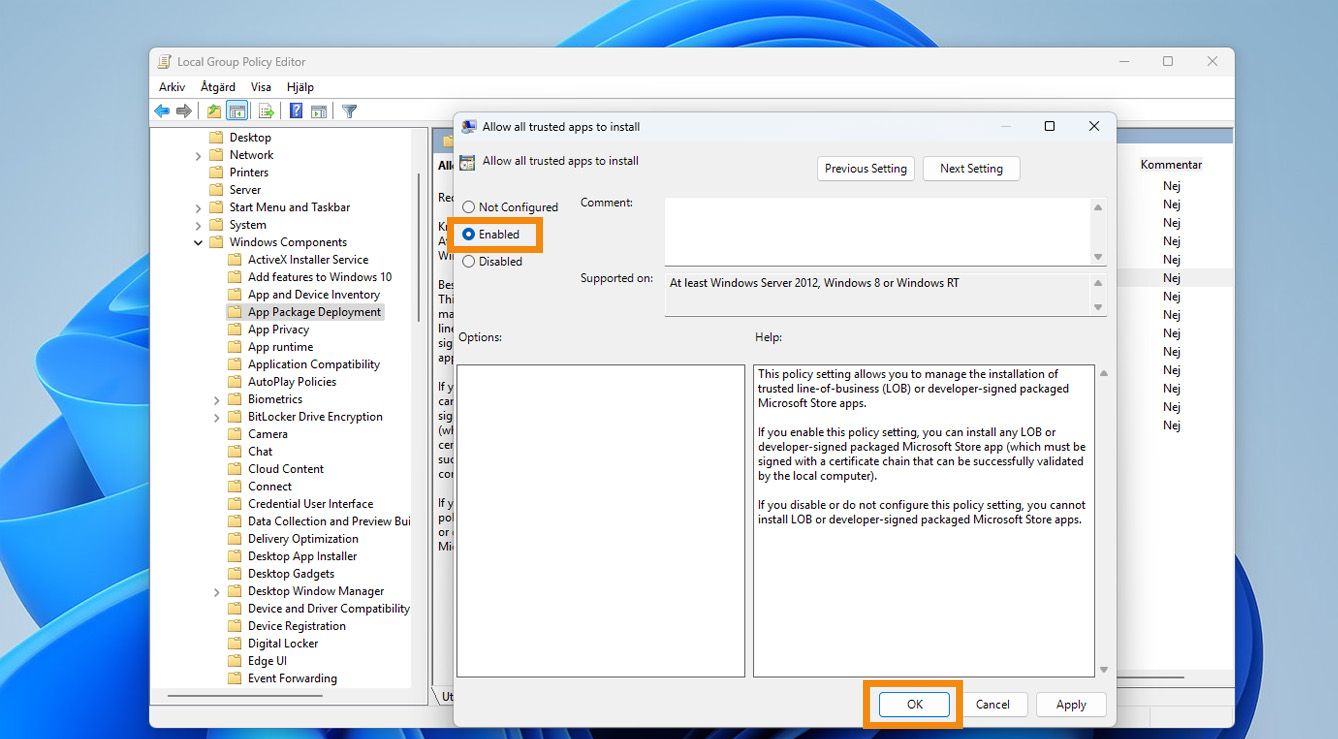Select ActiveX Installer Service tree item
The height and width of the screenshot is (739, 1338).
(308, 259)
